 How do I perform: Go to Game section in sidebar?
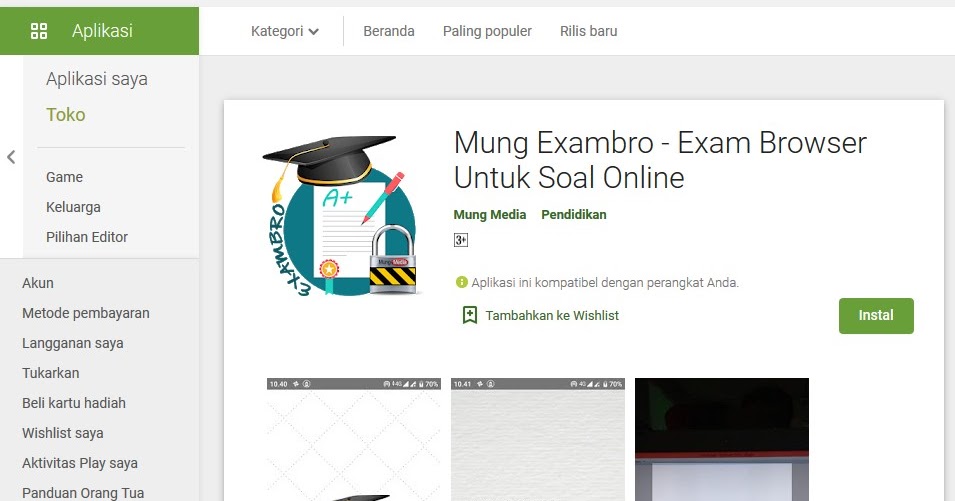[x=65, y=177]
